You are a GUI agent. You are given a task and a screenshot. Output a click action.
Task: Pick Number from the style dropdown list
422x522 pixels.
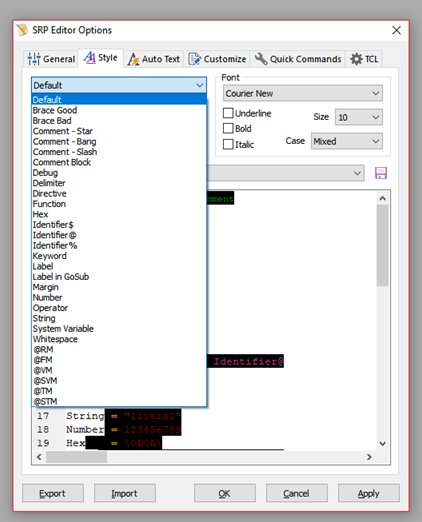click(119, 297)
